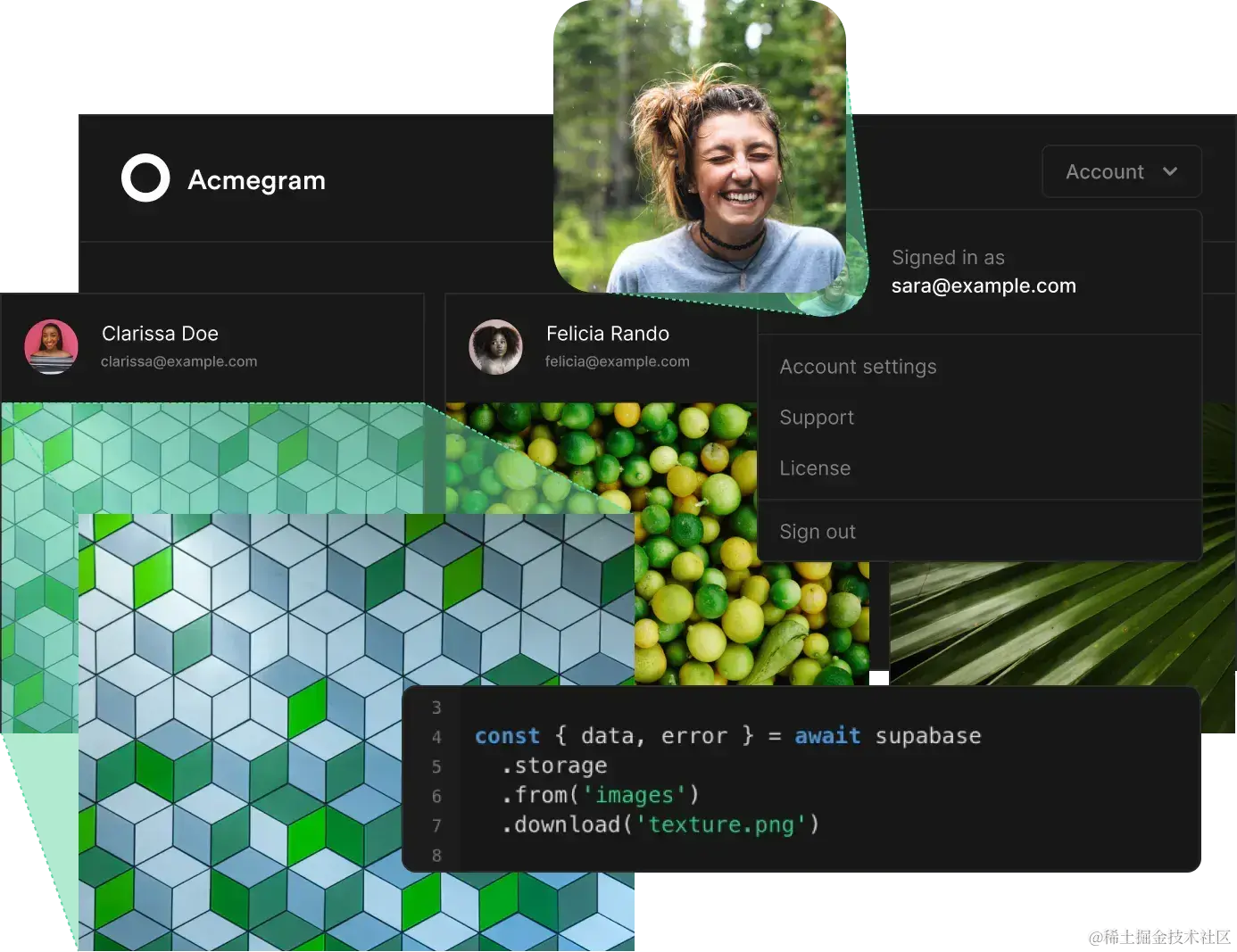The width and height of the screenshot is (1237, 952).
Task: Click the await keyword in code
Action: click(x=827, y=736)
